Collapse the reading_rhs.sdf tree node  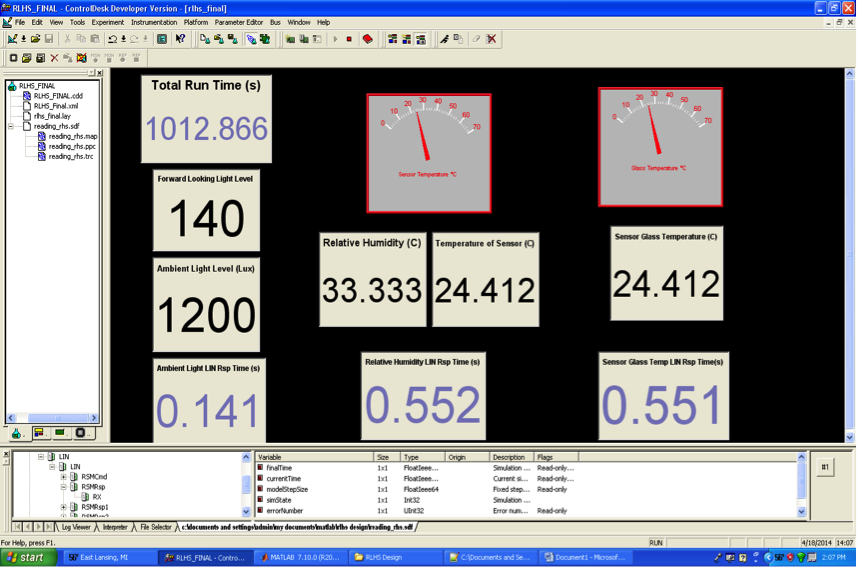pos(10,126)
